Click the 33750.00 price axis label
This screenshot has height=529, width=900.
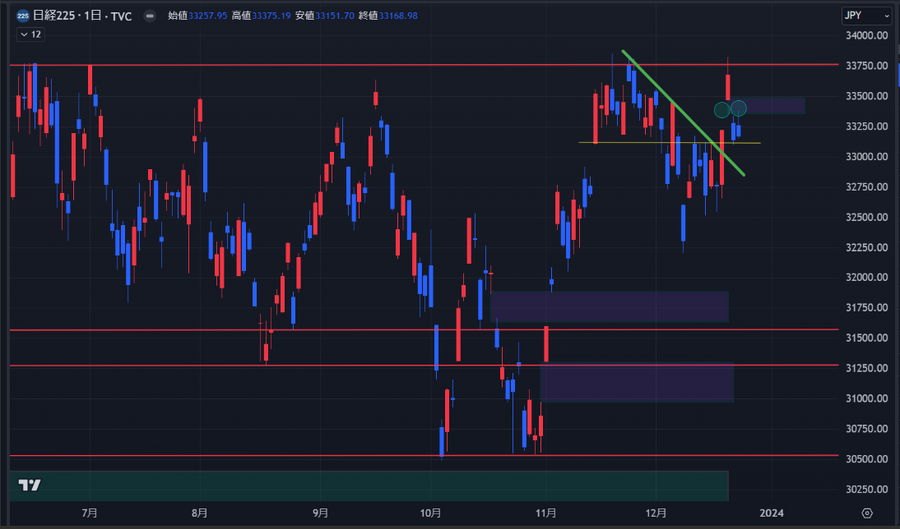[867, 66]
